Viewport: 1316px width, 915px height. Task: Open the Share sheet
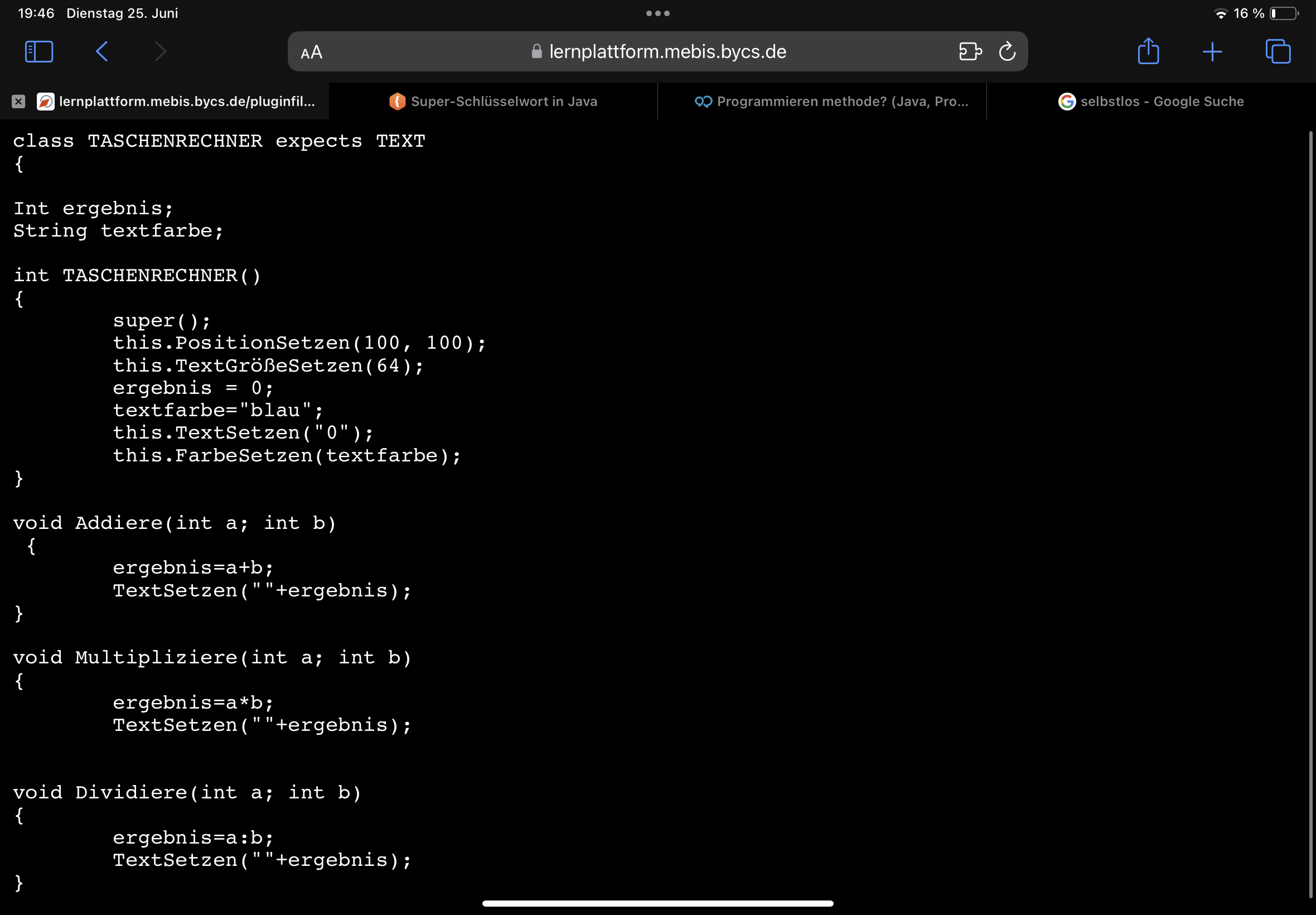point(1148,51)
